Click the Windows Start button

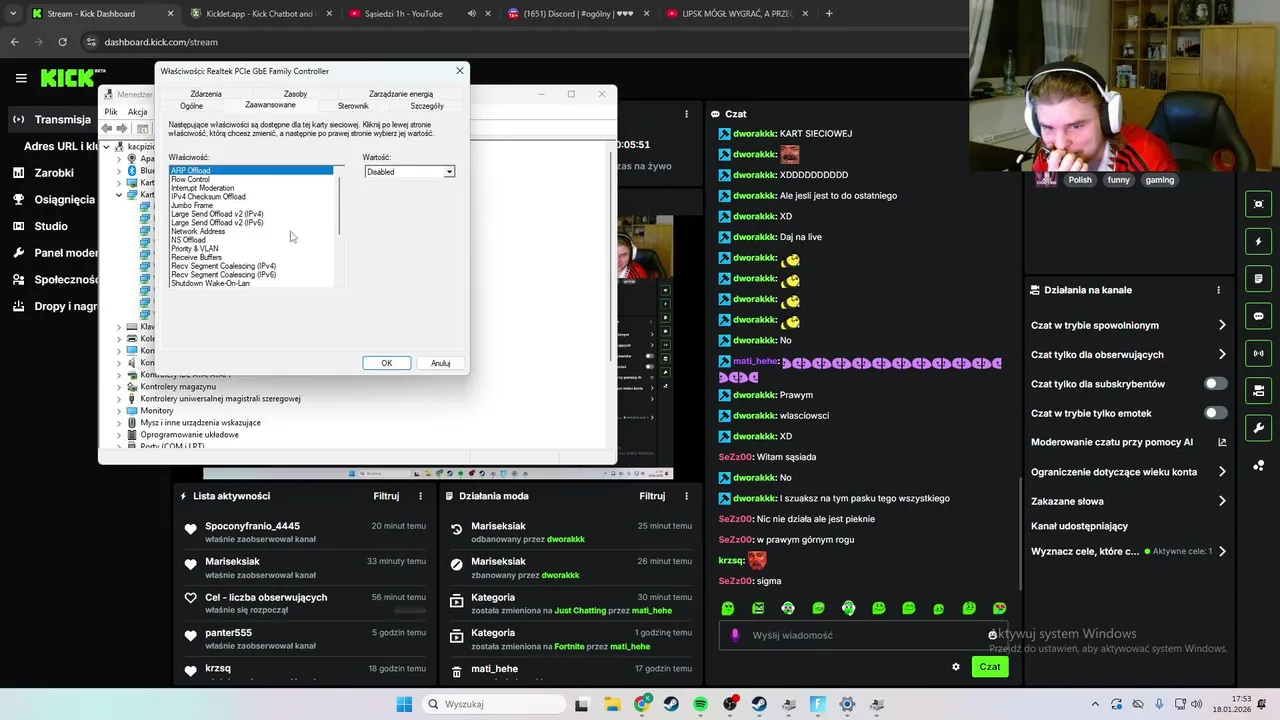pos(404,704)
